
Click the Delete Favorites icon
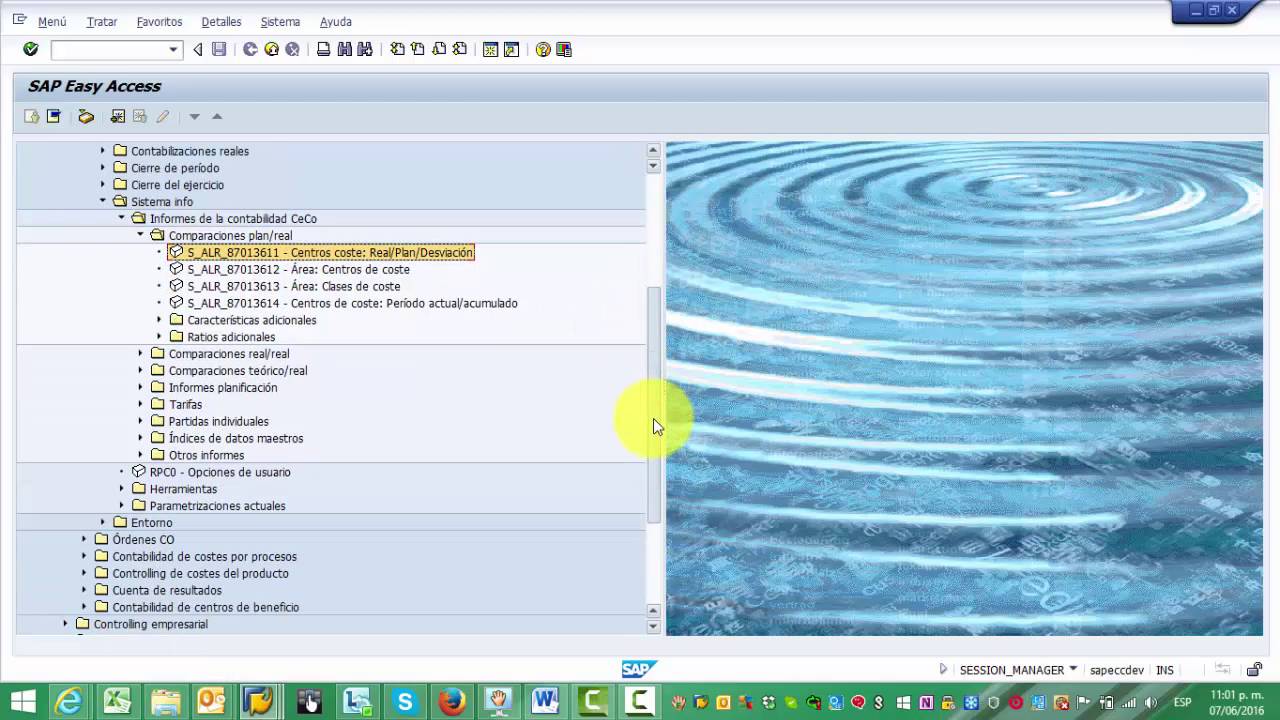[x=140, y=117]
